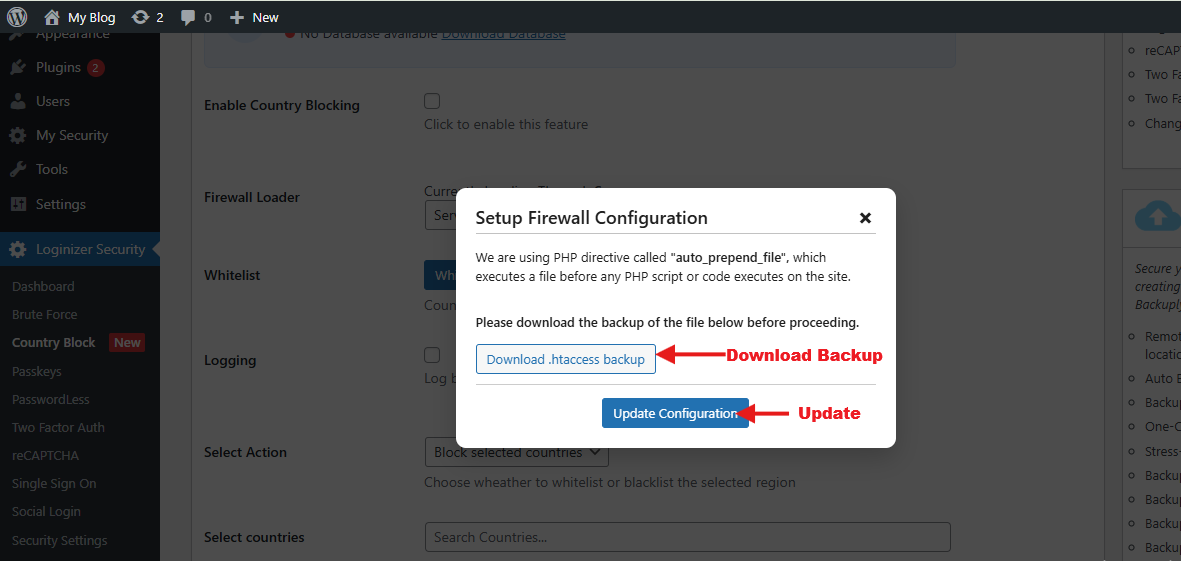Screen dimensions: 1181x561
Task: Open the Plugins plug icon
Action: click(x=18, y=68)
